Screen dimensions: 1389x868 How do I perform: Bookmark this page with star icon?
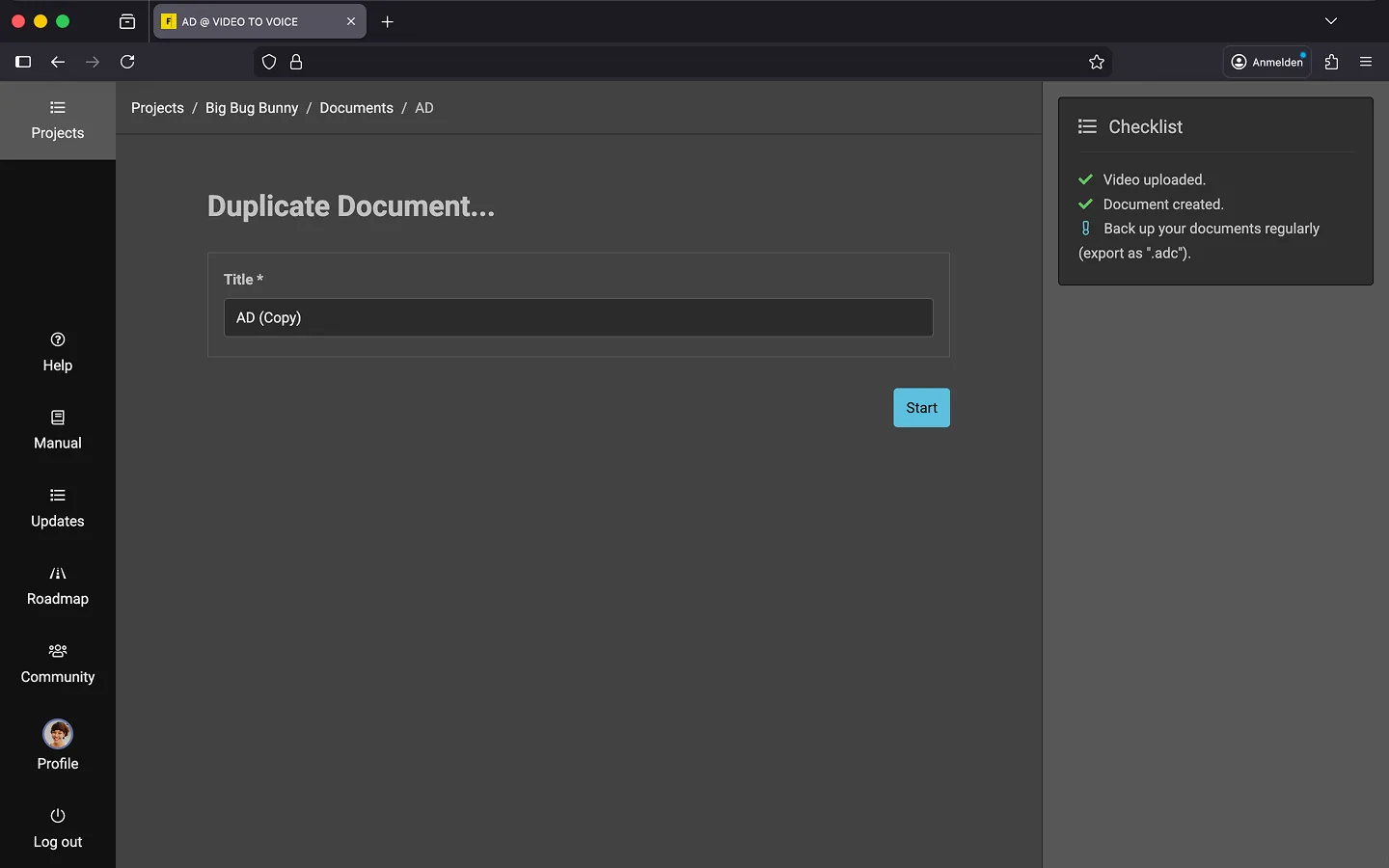coord(1097,62)
